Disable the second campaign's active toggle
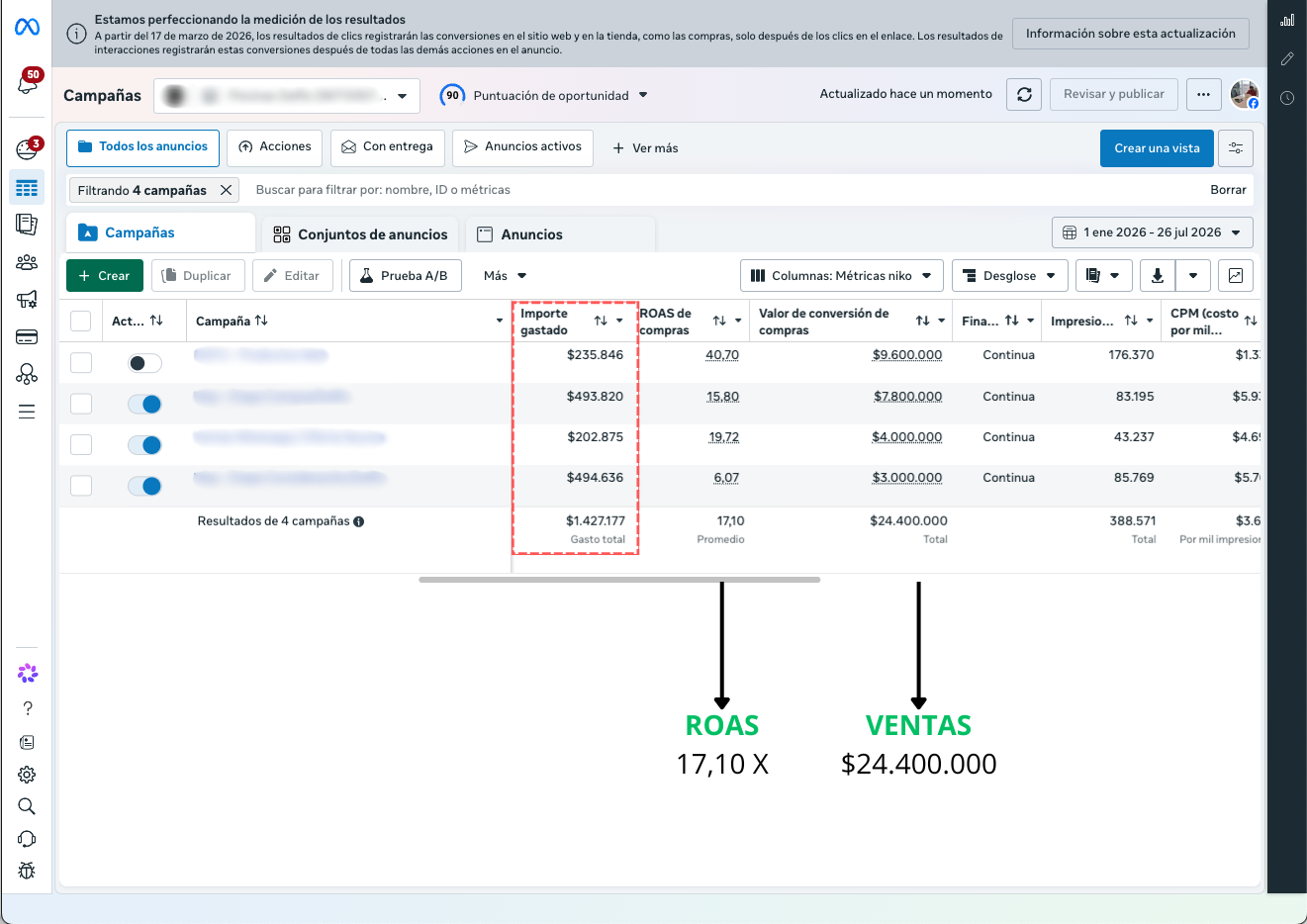 click(x=144, y=404)
